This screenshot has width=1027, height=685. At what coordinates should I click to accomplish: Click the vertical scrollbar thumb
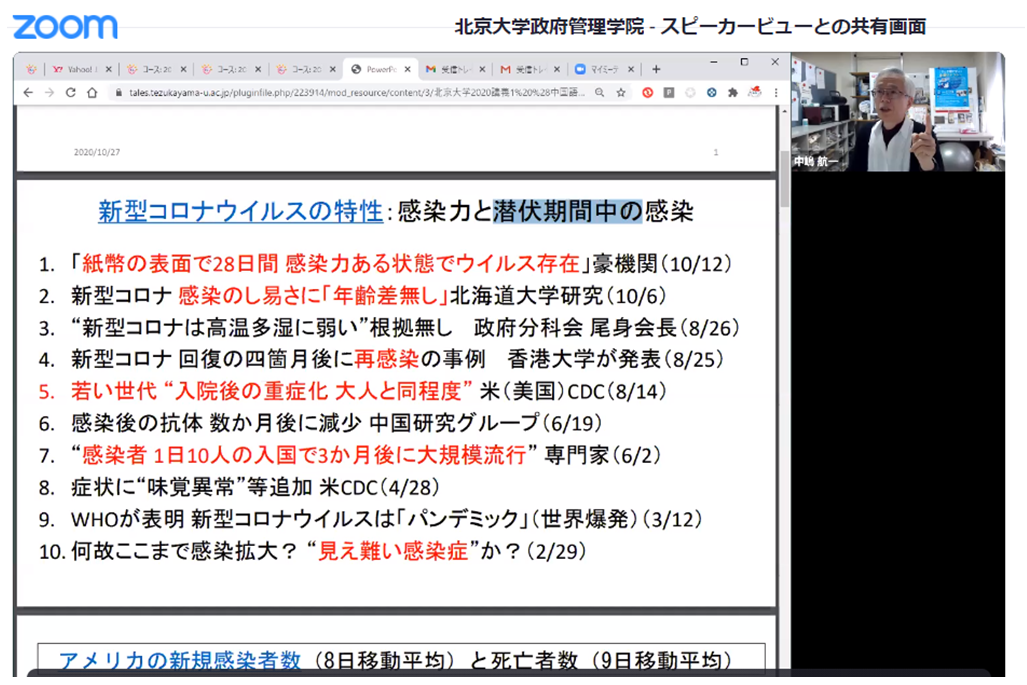click(784, 178)
